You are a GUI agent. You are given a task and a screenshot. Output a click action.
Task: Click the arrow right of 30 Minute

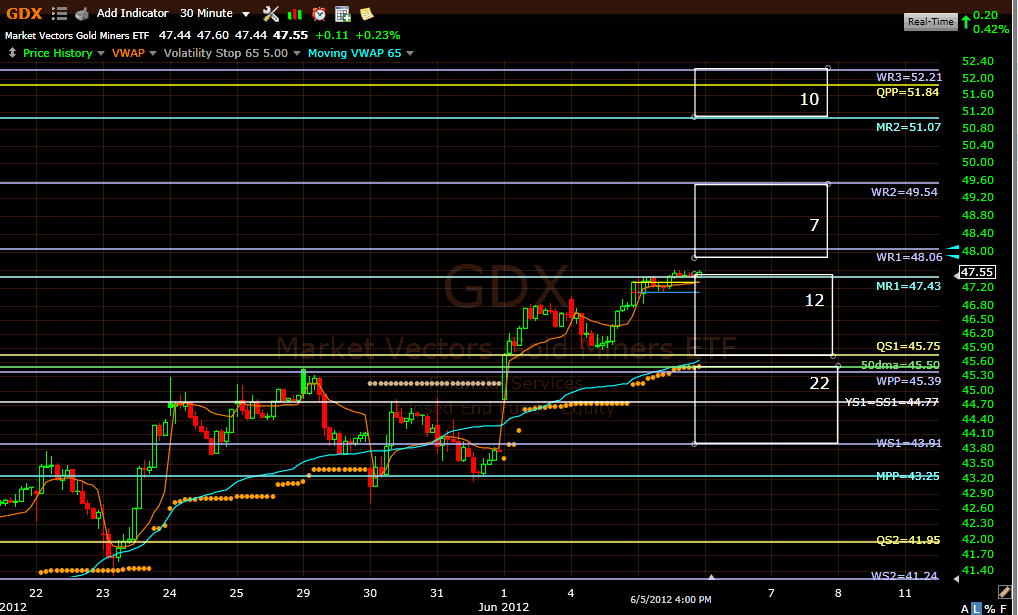246,14
